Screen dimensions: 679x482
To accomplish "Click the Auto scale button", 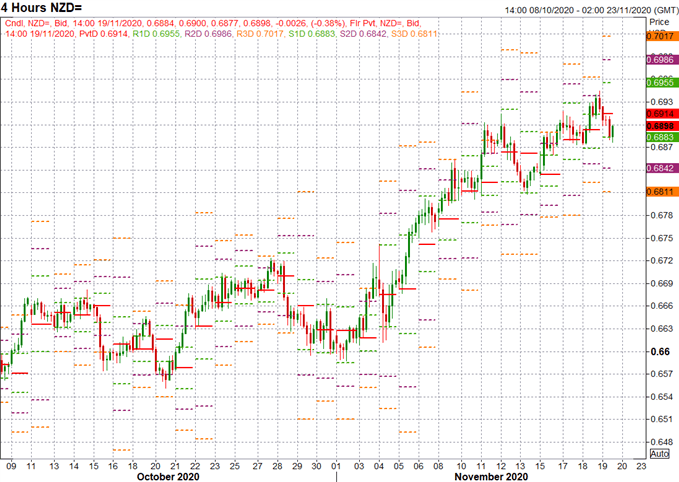I will (660, 454).
